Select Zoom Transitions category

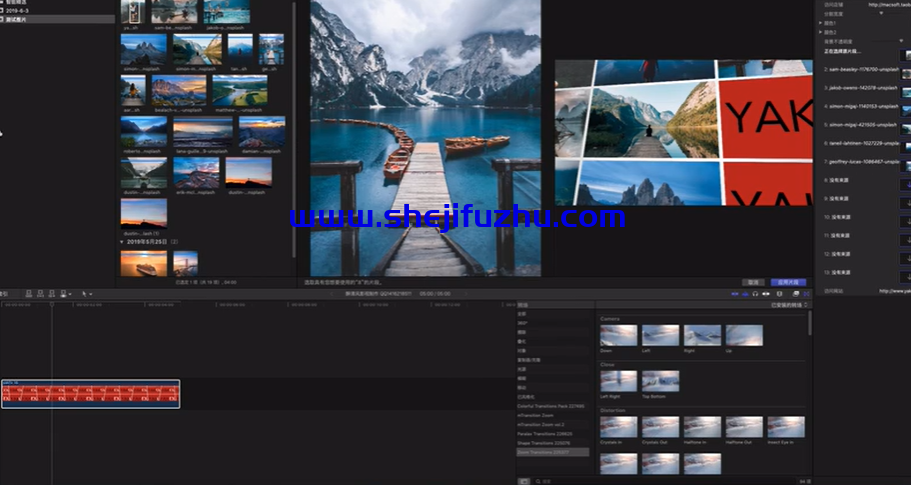pyautogui.click(x=551, y=452)
